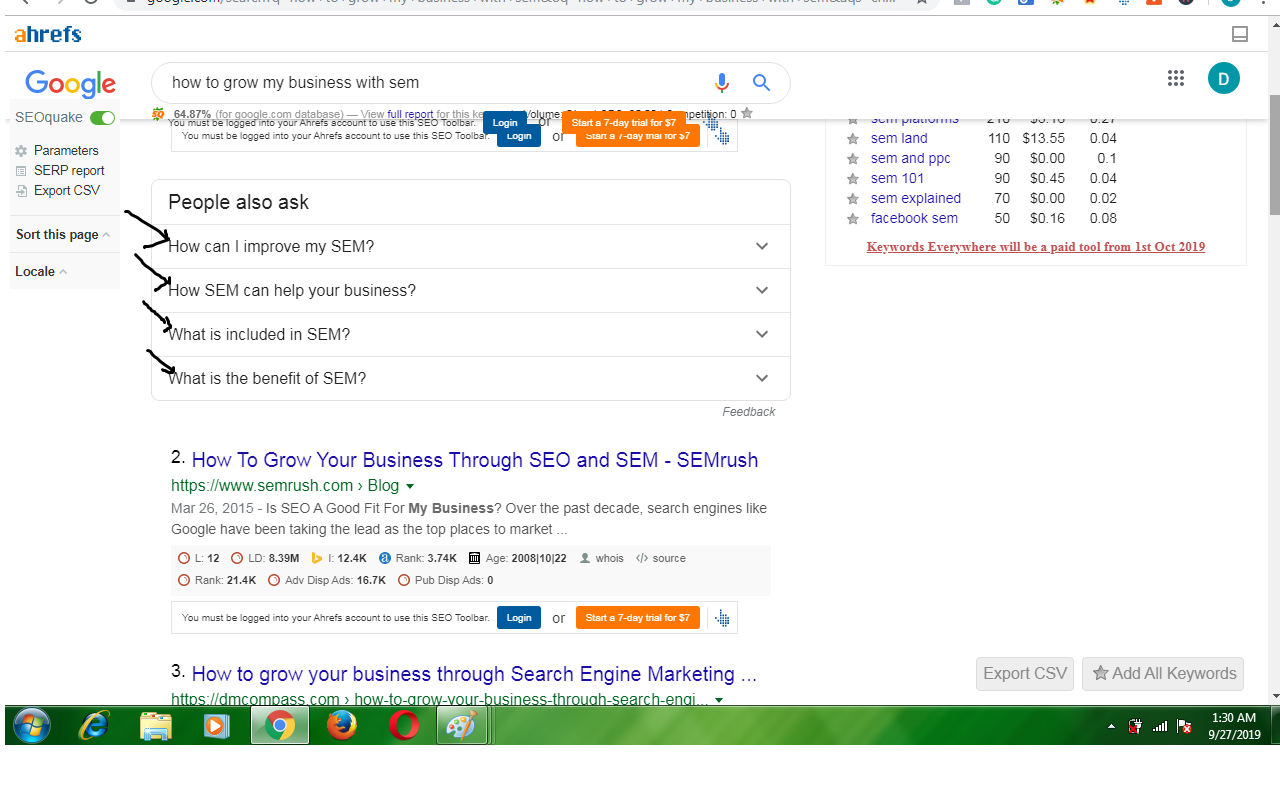Show hidden system tray icons arrow

coord(1111,726)
